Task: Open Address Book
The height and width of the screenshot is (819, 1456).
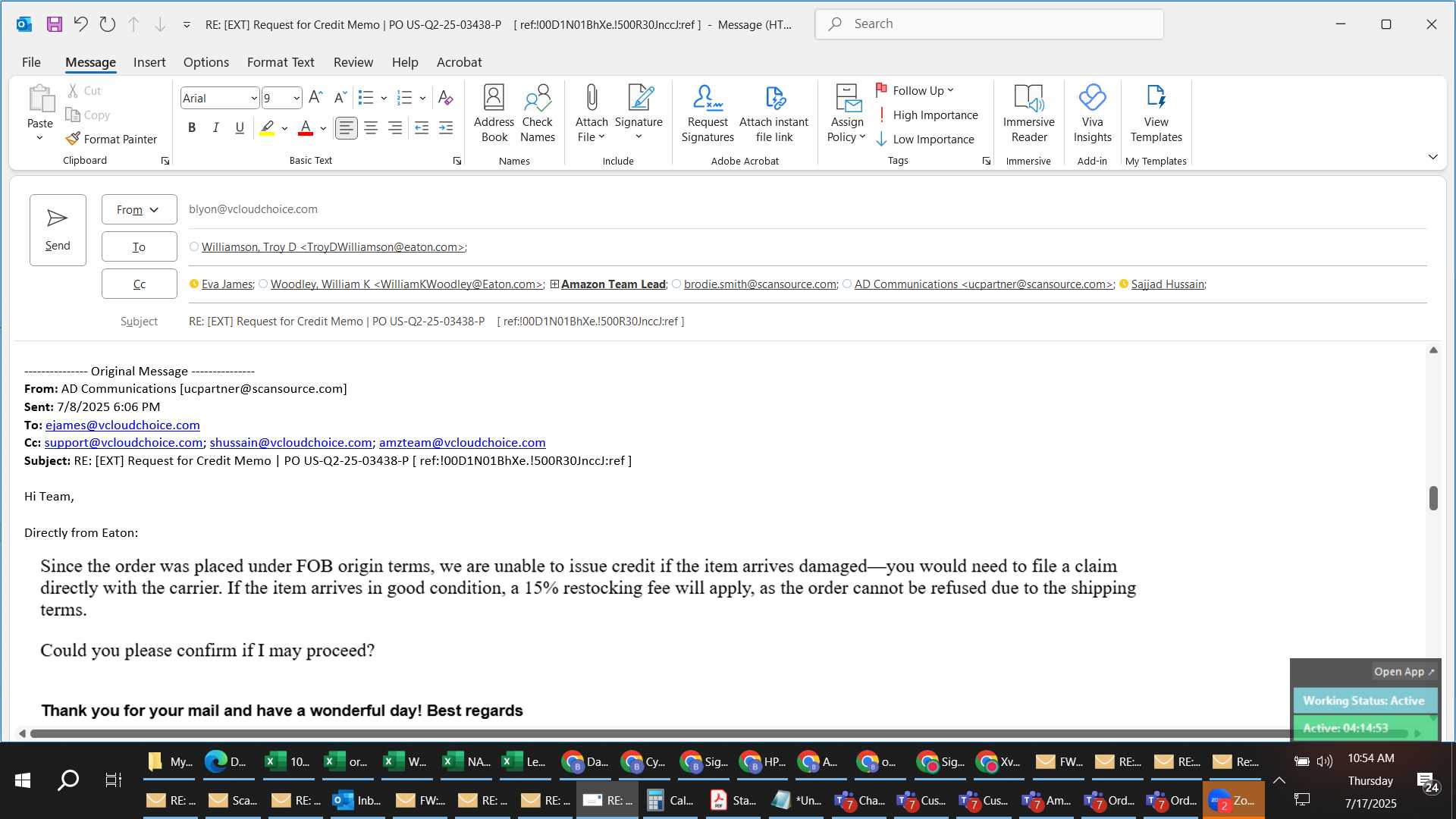Action: 494,113
